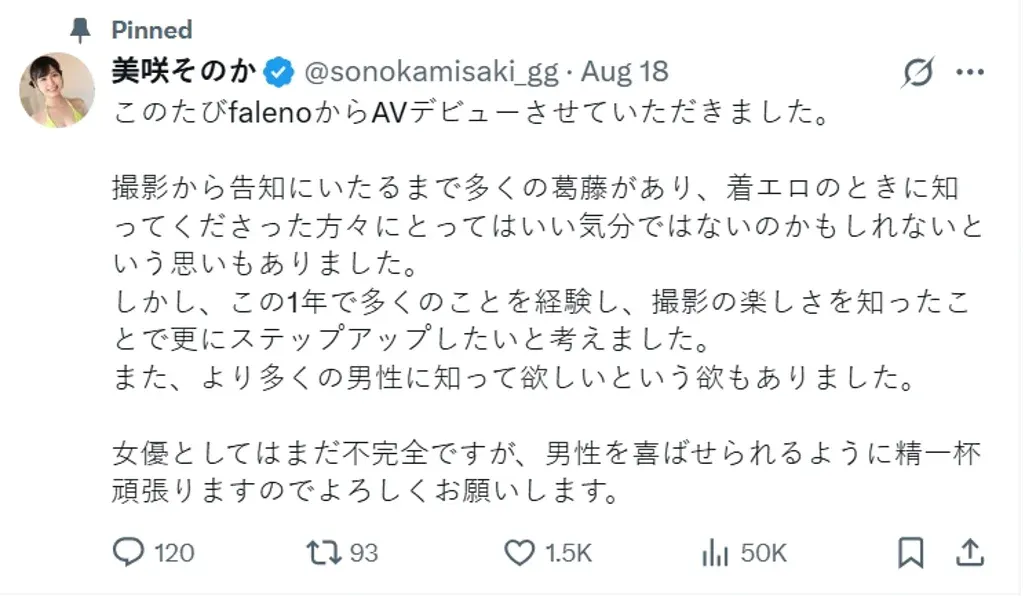
Task: Open the profile picture avatar
Action: pyautogui.click(x=57, y=90)
